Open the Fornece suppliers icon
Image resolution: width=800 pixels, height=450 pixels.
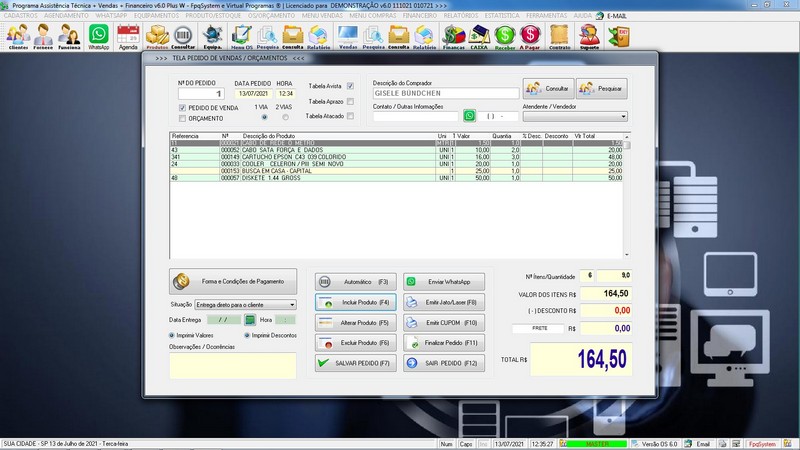click(x=44, y=37)
